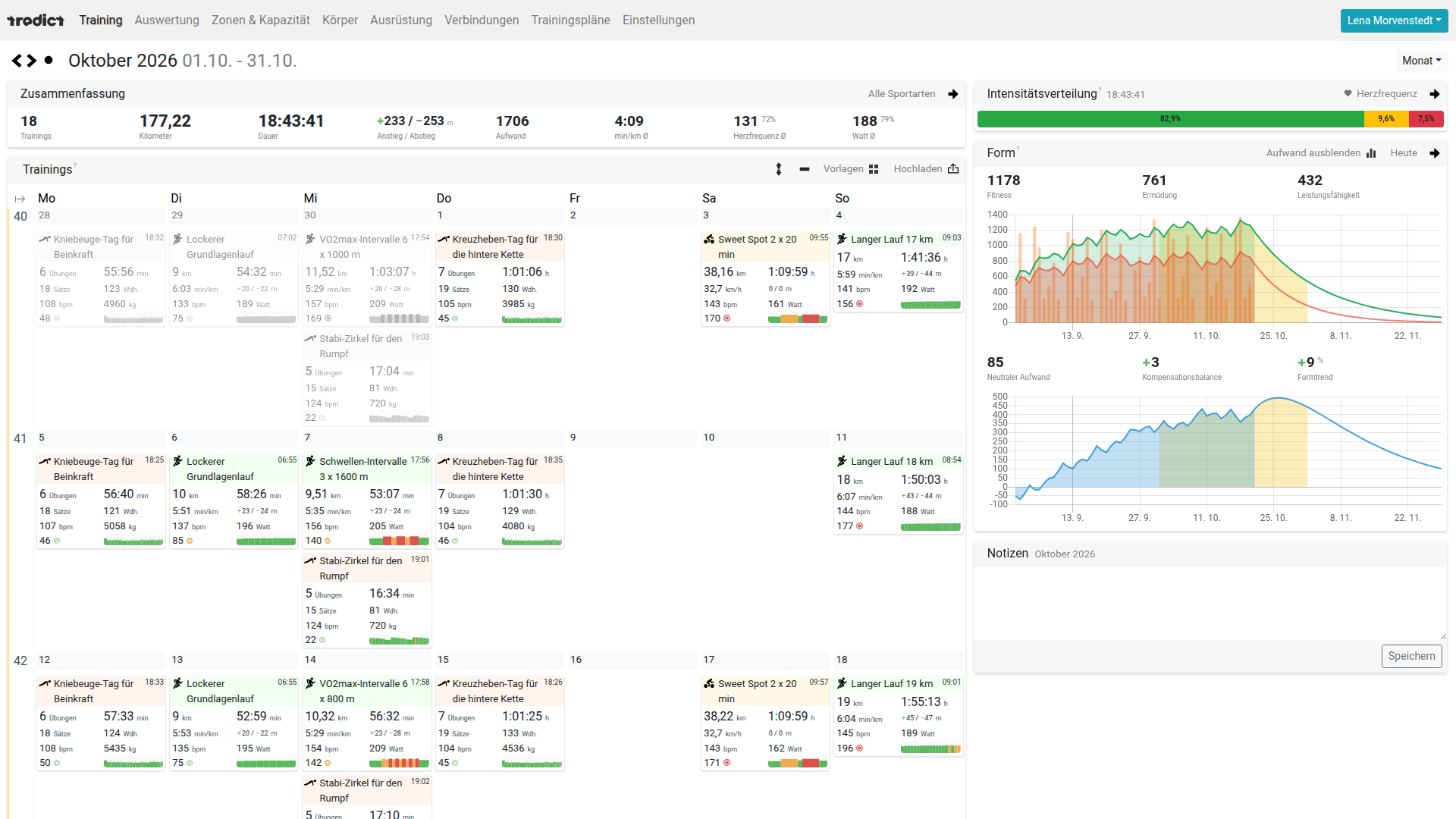Image resolution: width=1456 pixels, height=819 pixels.
Task: Open Körper menu item
Action: (340, 20)
